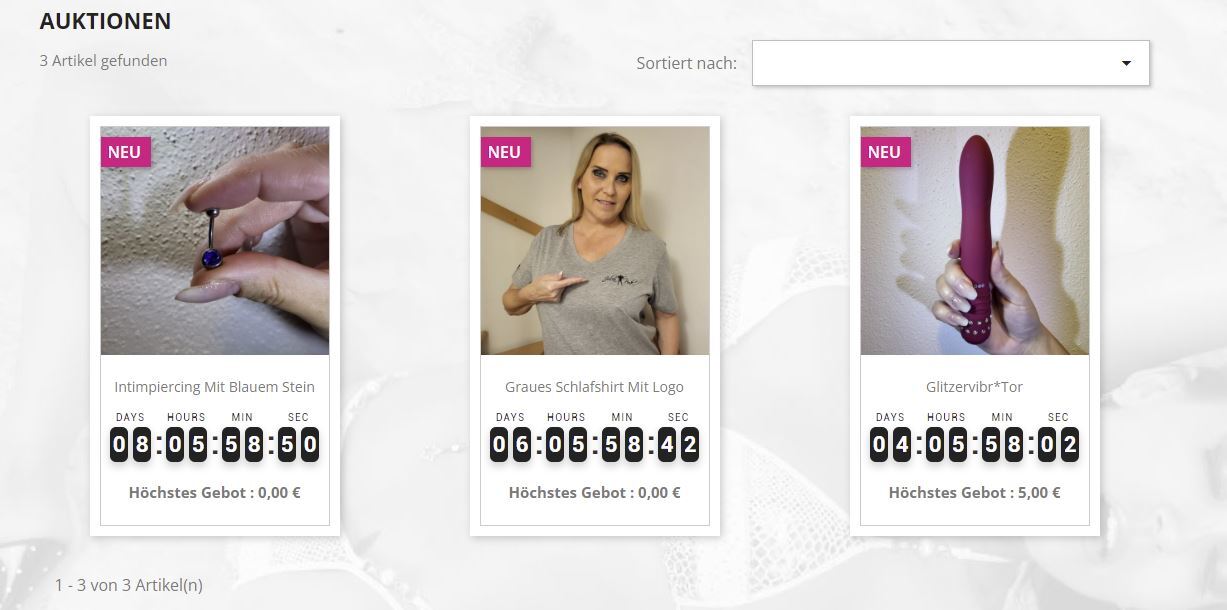Click the countdown timer of the Glitzervibr*Tor auction
The image size is (1227, 610).
(975, 438)
